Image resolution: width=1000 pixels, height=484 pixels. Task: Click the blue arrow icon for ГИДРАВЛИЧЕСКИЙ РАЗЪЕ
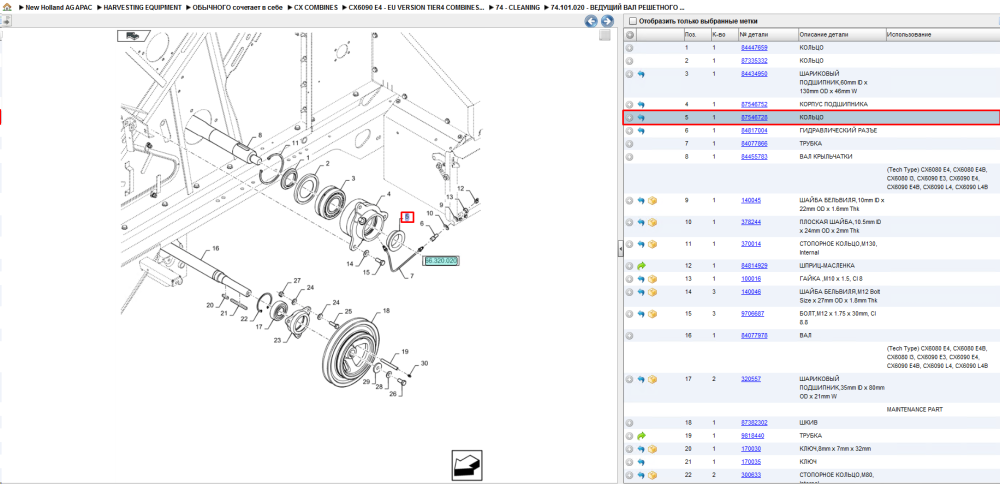[641, 131]
